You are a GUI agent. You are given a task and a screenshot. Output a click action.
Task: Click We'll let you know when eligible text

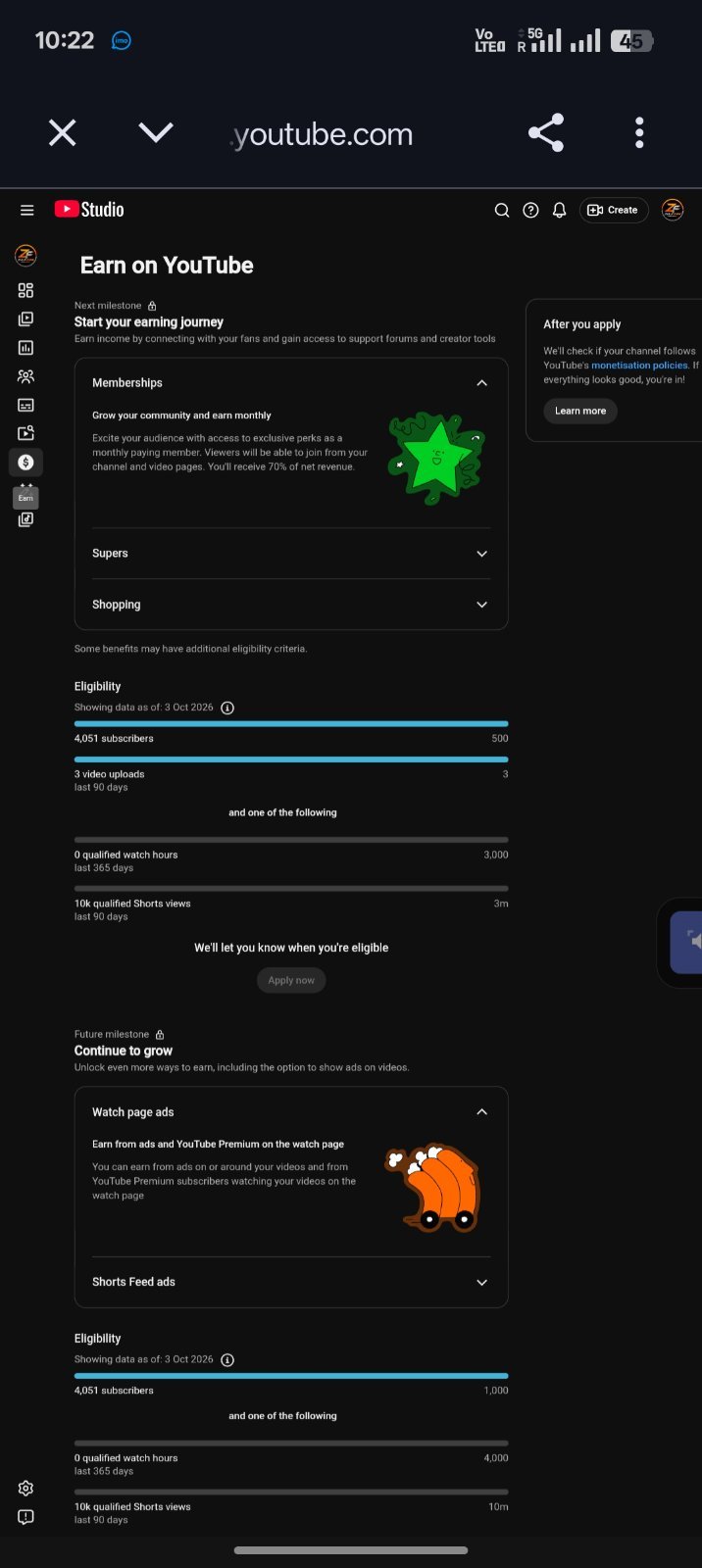tap(291, 948)
